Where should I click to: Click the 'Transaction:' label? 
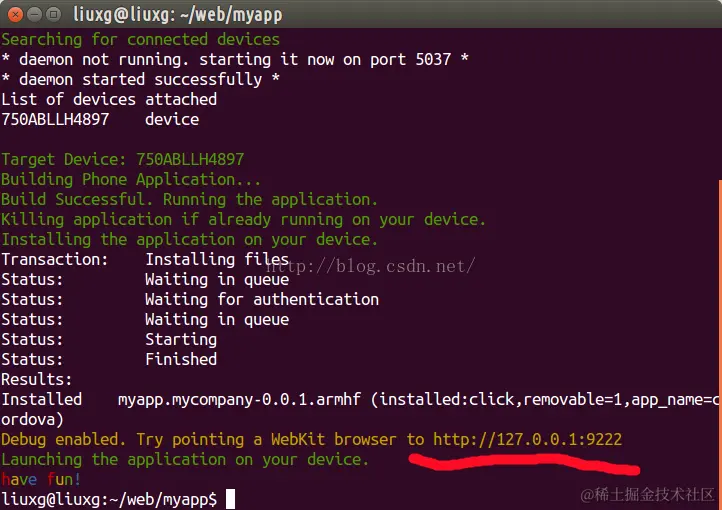tap(55, 260)
